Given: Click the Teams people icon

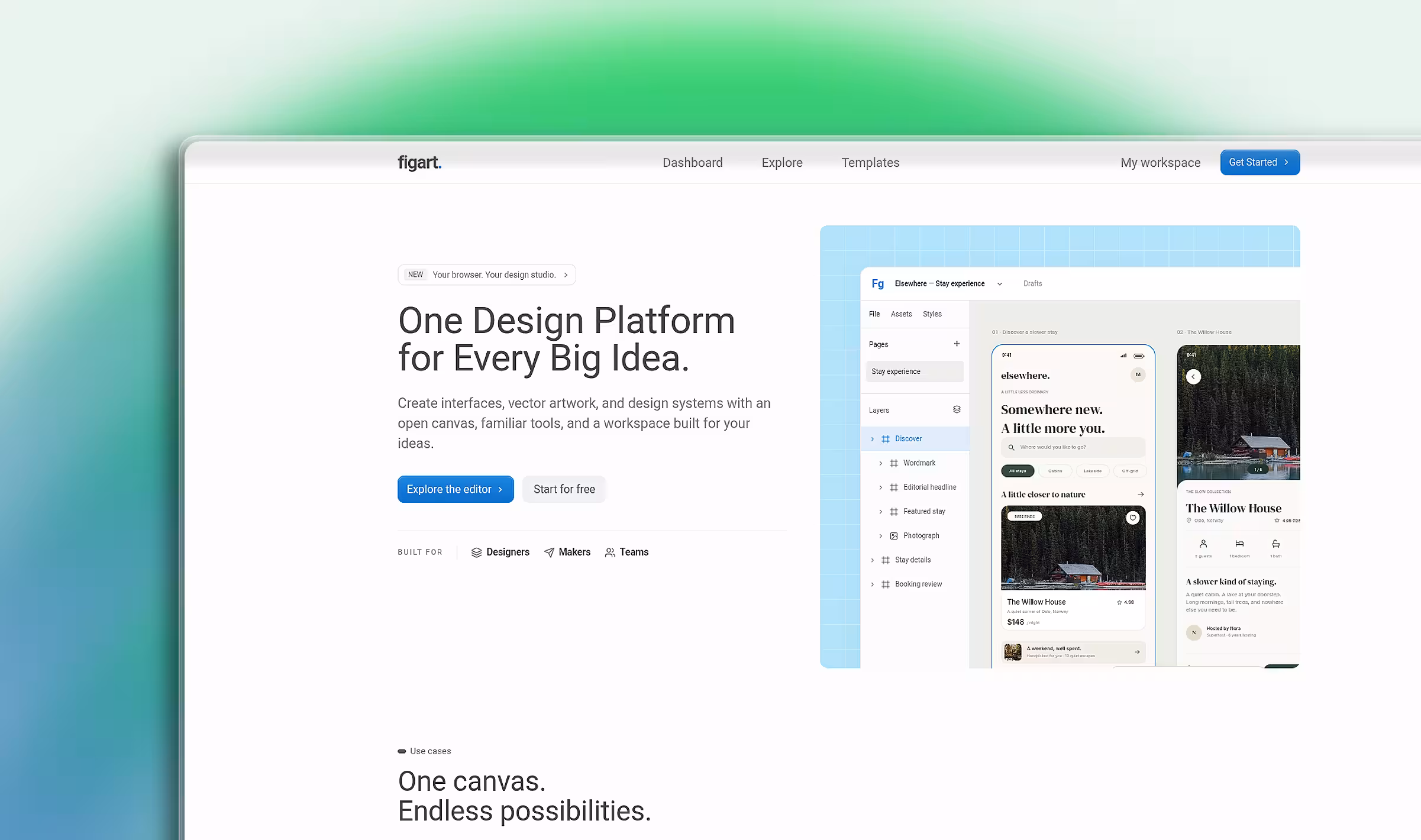Looking at the screenshot, I should [x=610, y=553].
